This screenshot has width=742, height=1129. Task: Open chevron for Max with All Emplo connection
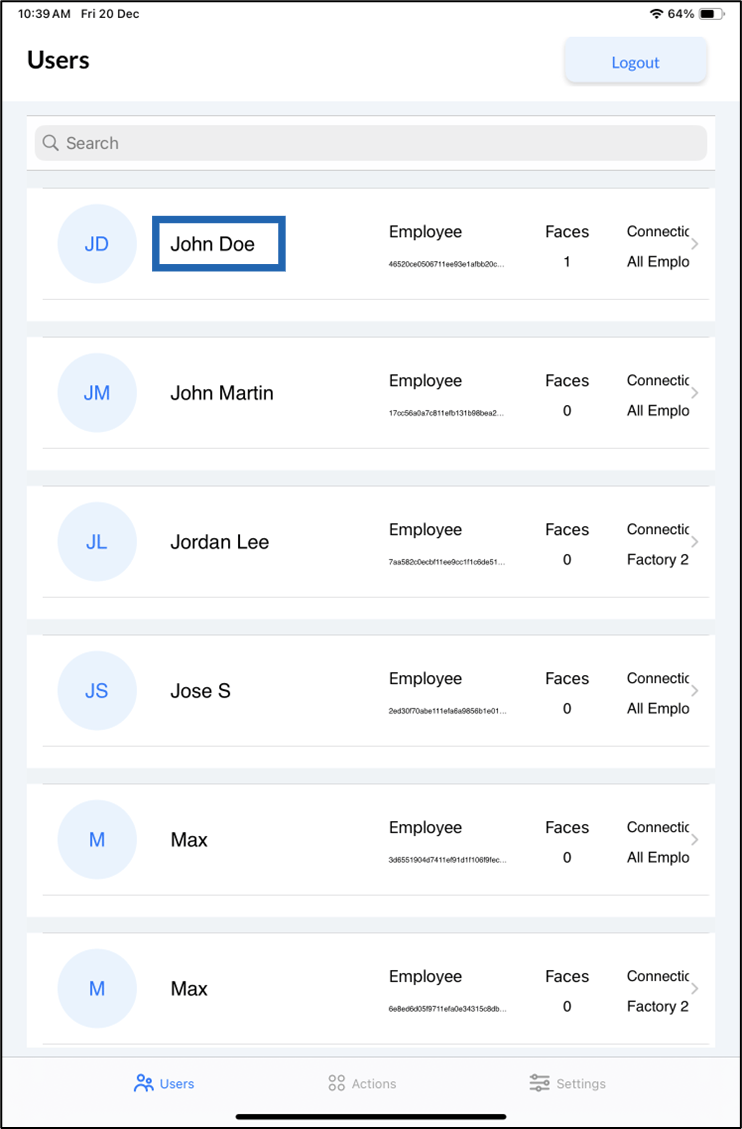click(x=695, y=840)
